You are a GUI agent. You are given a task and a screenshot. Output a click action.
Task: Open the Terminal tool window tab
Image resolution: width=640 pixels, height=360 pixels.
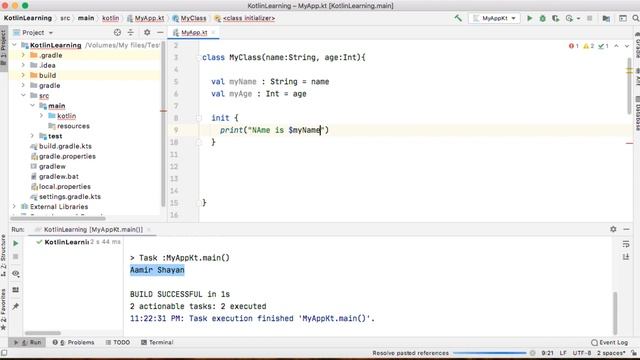[x=157, y=342]
